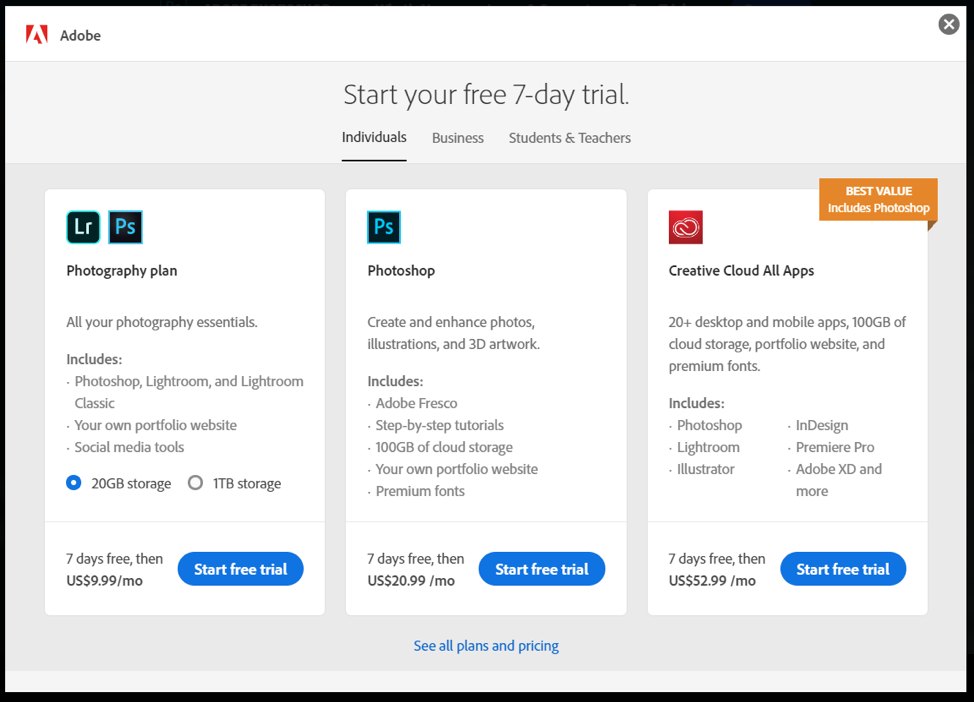
Task: Click 'Illustrator' in the All Apps list
Action: click(706, 469)
